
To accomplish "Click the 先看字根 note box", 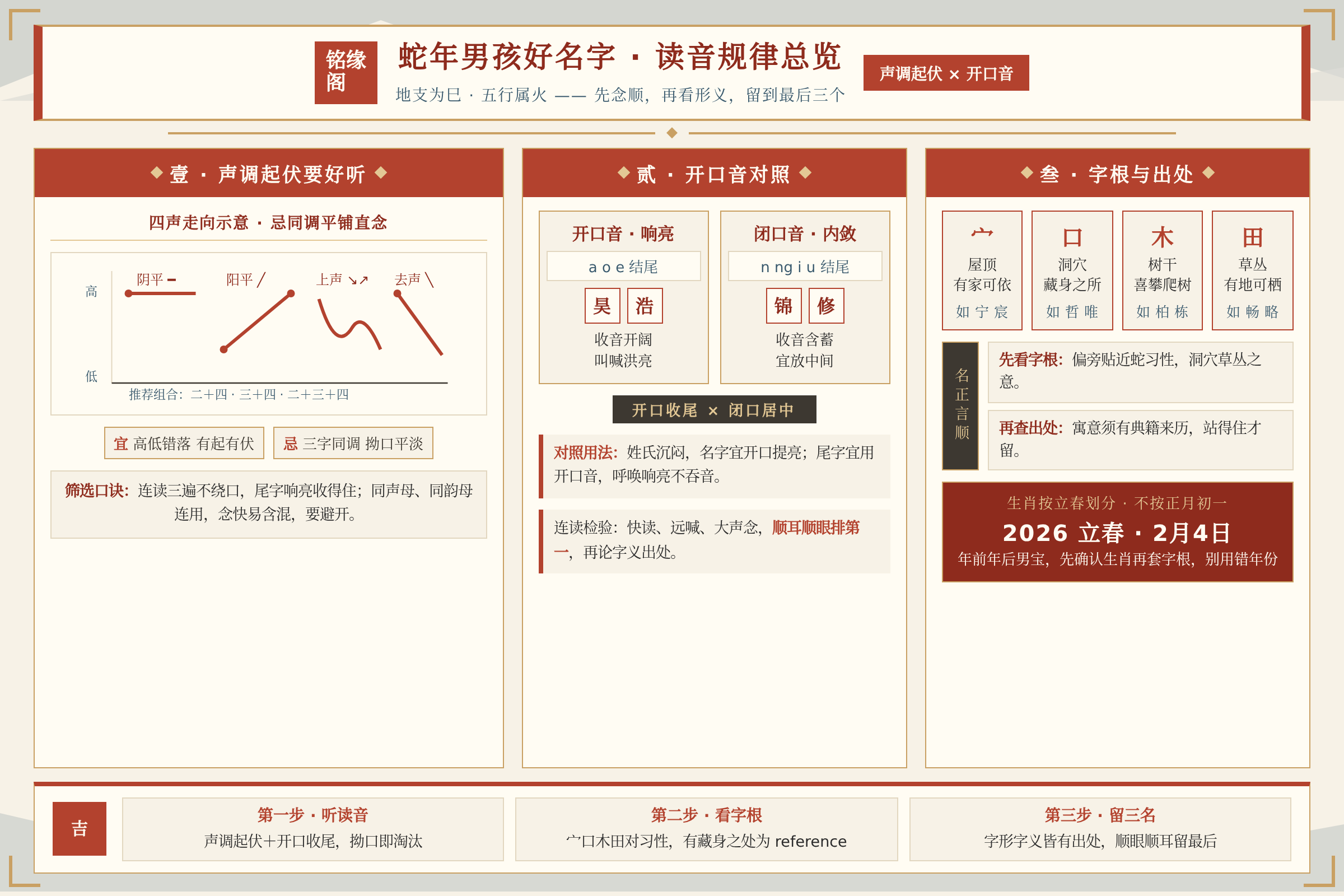I will pos(1141,372).
